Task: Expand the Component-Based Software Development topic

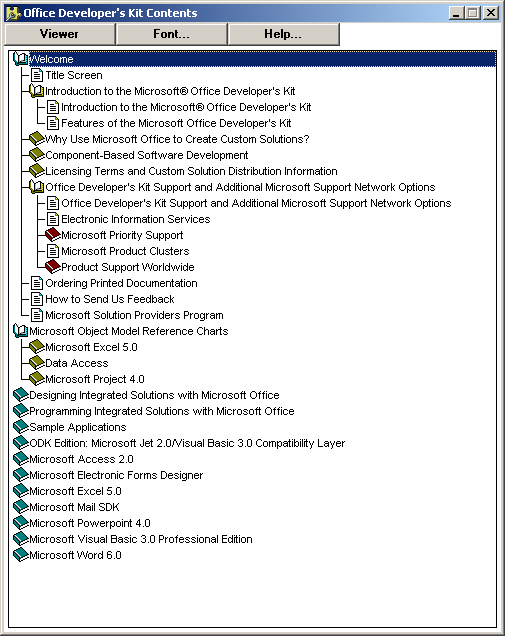Action: [x=146, y=155]
